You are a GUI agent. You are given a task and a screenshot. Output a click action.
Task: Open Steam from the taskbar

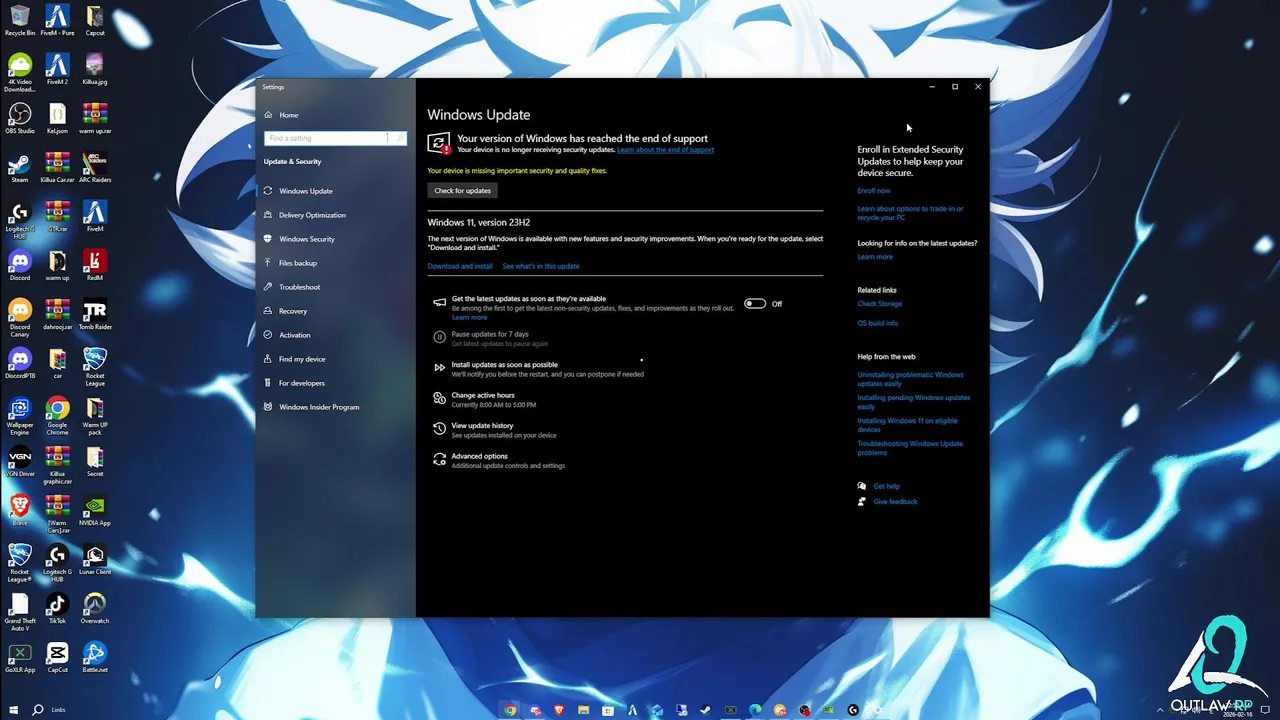point(706,710)
